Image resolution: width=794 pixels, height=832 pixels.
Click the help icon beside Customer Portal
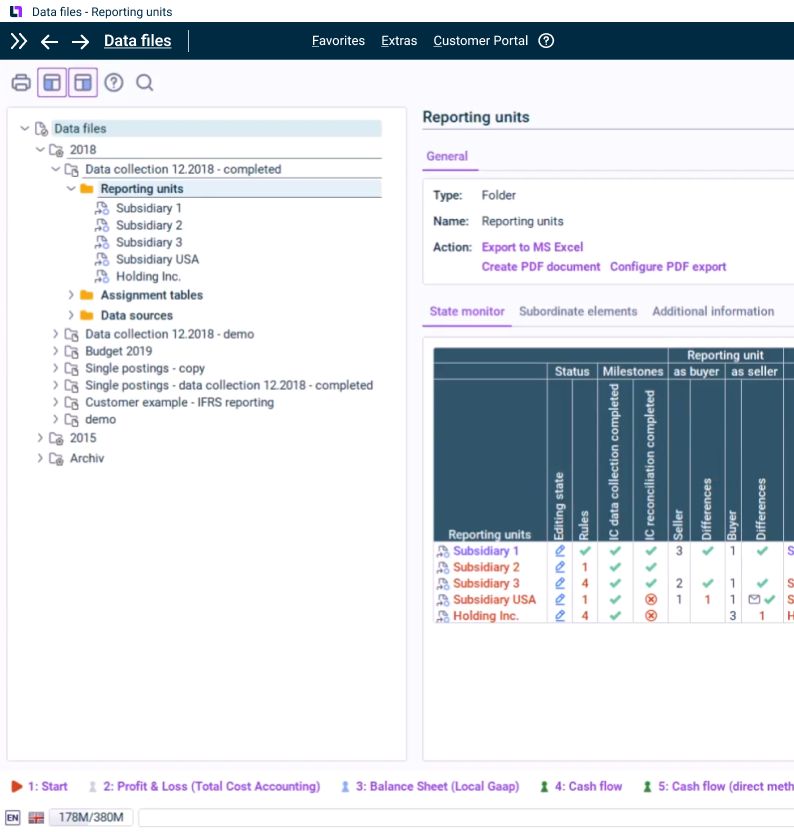pos(546,41)
